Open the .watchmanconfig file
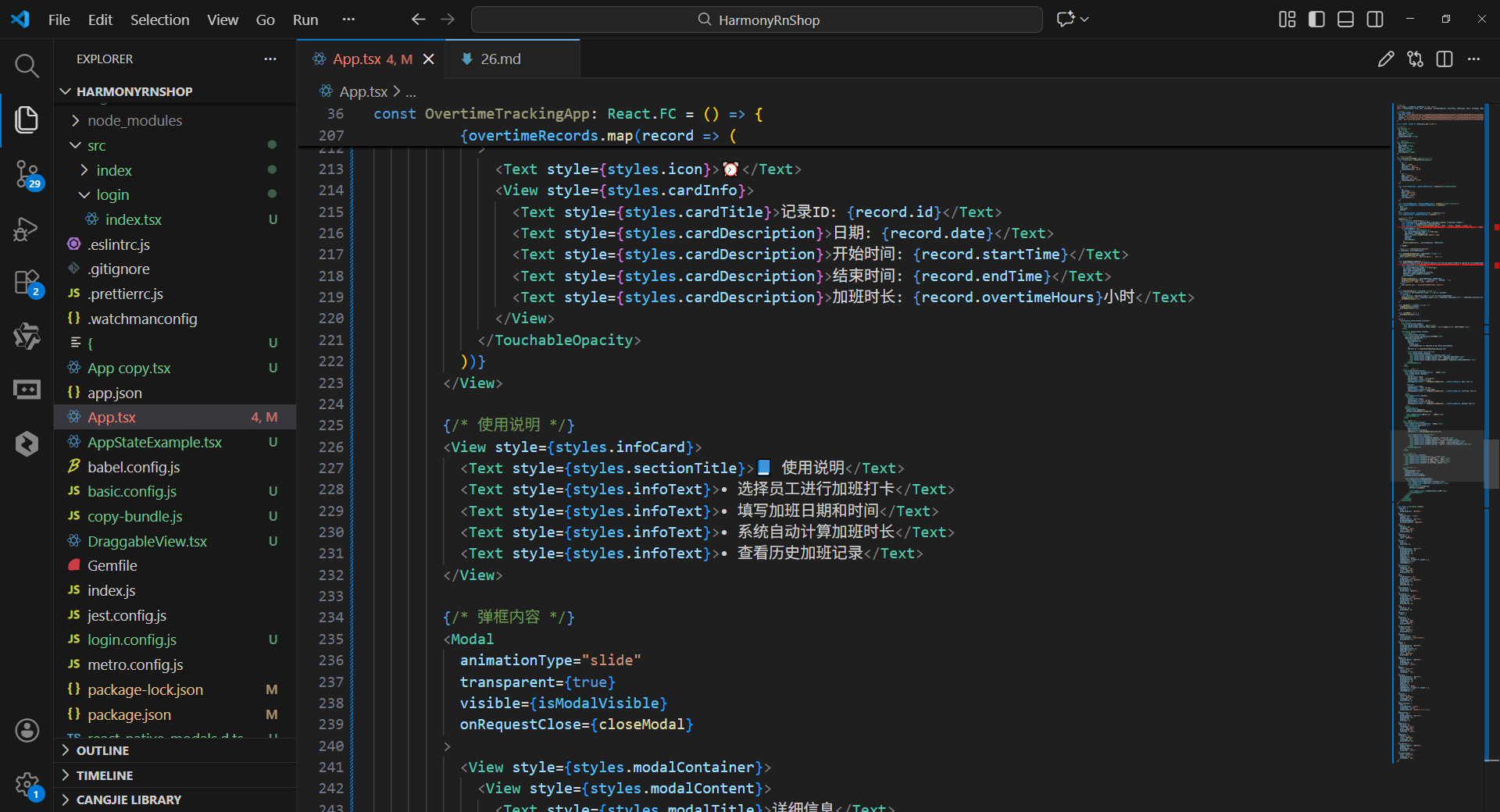1500x812 pixels. point(175,319)
